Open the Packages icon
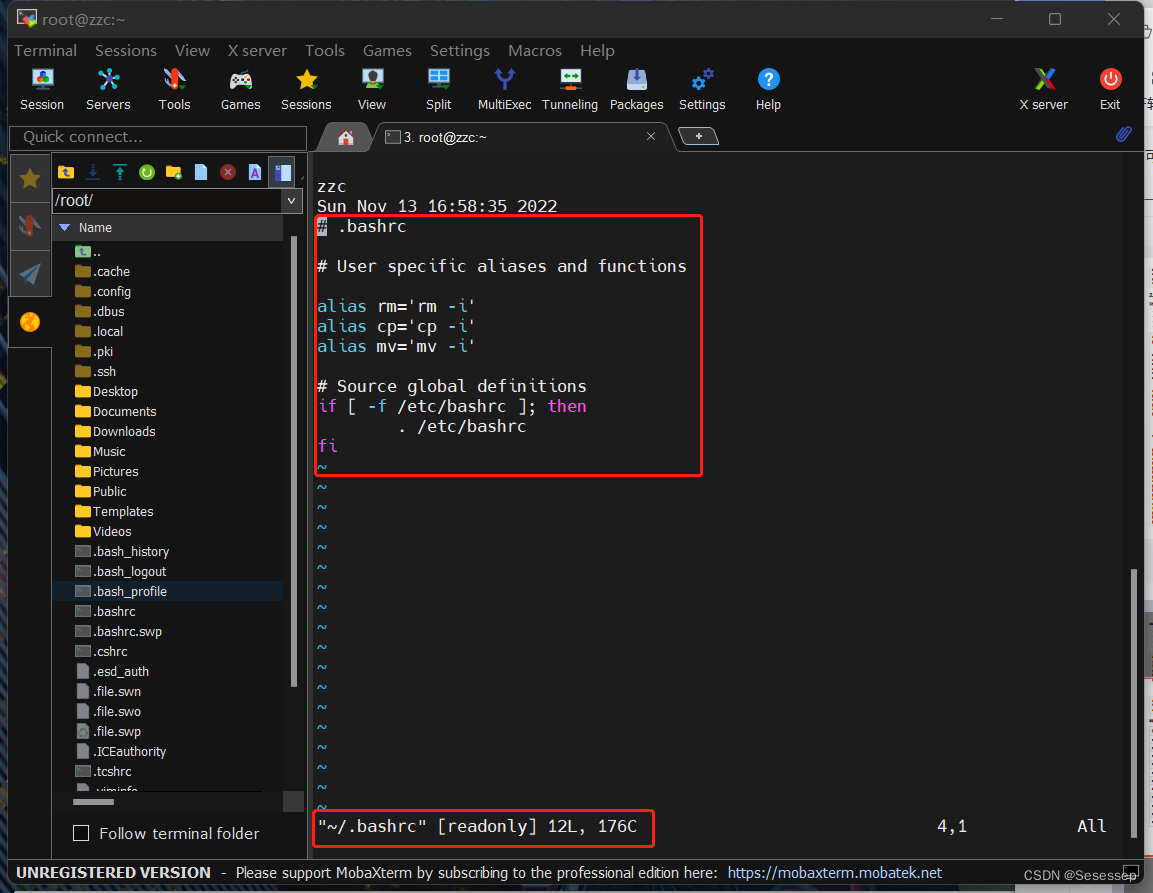This screenshot has width=1153, height=893. tap(637, 88)
